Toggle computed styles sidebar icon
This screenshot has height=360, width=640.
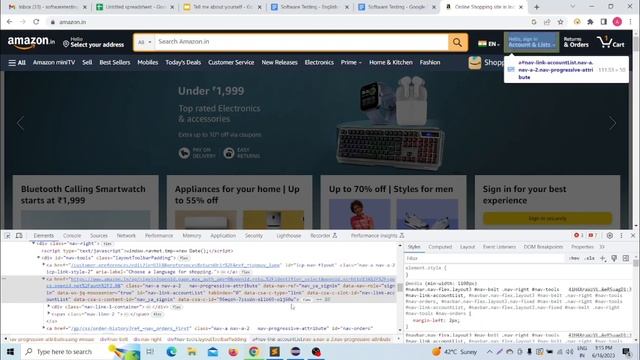pyautogui.click(x=626, y=258)
